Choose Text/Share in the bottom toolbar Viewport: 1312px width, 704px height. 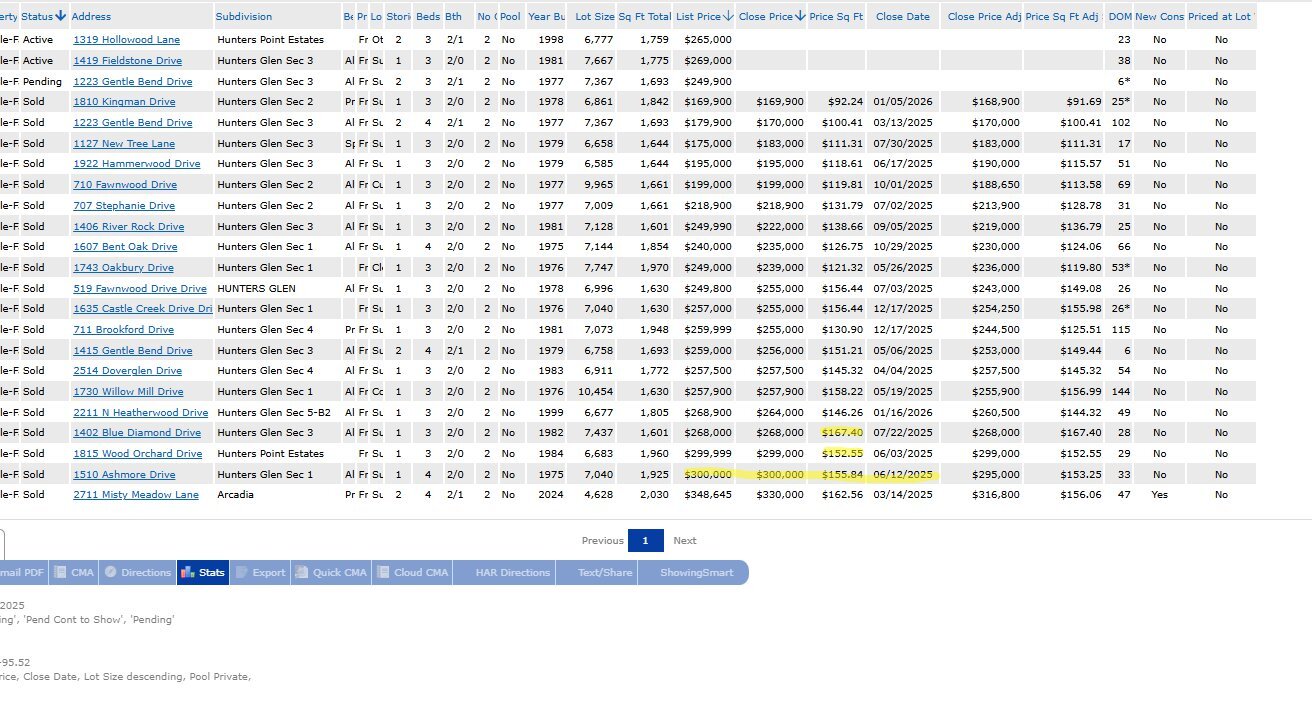pos(605,573)
